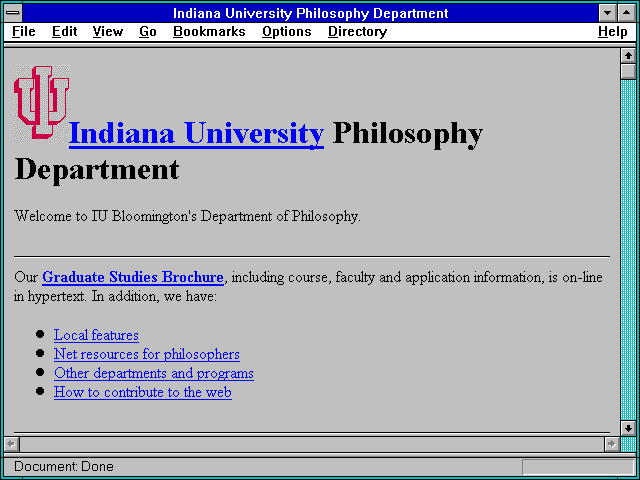This screenshot has width=640, height=480.
Task: Open How to contribute to the web
Action: [143, 392]
